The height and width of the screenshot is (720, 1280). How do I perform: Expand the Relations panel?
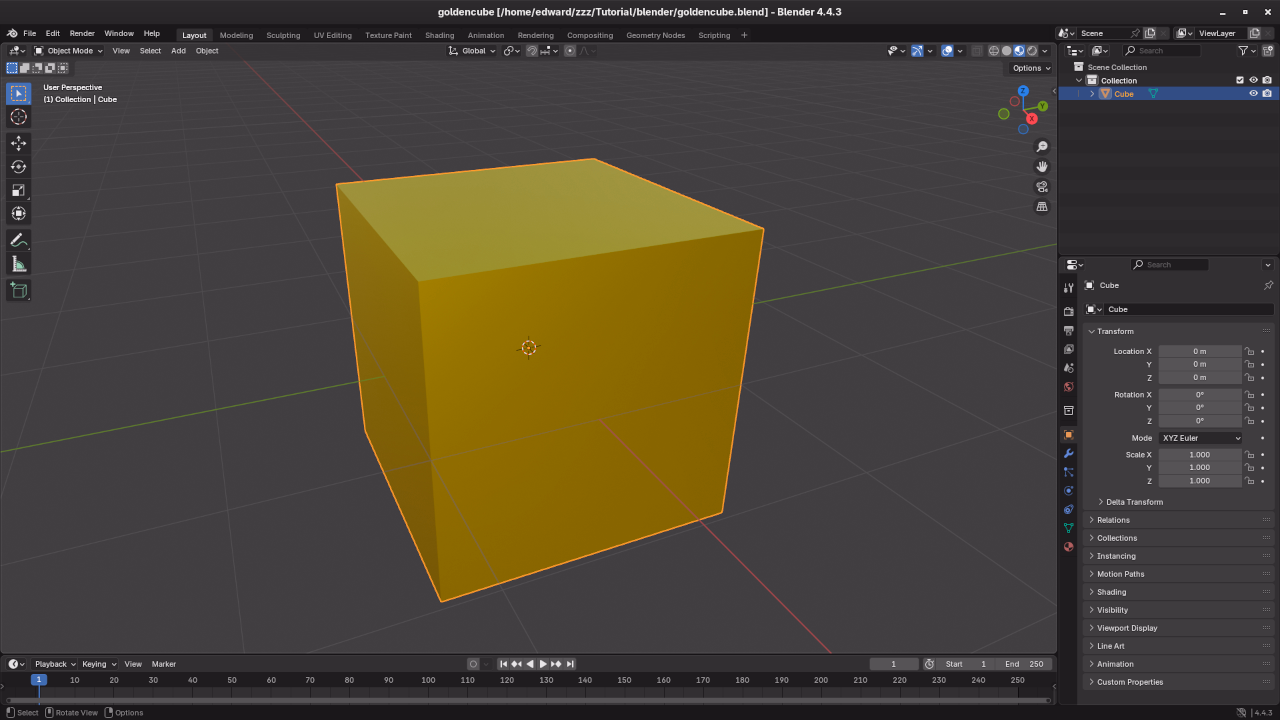coord(1179,520)
